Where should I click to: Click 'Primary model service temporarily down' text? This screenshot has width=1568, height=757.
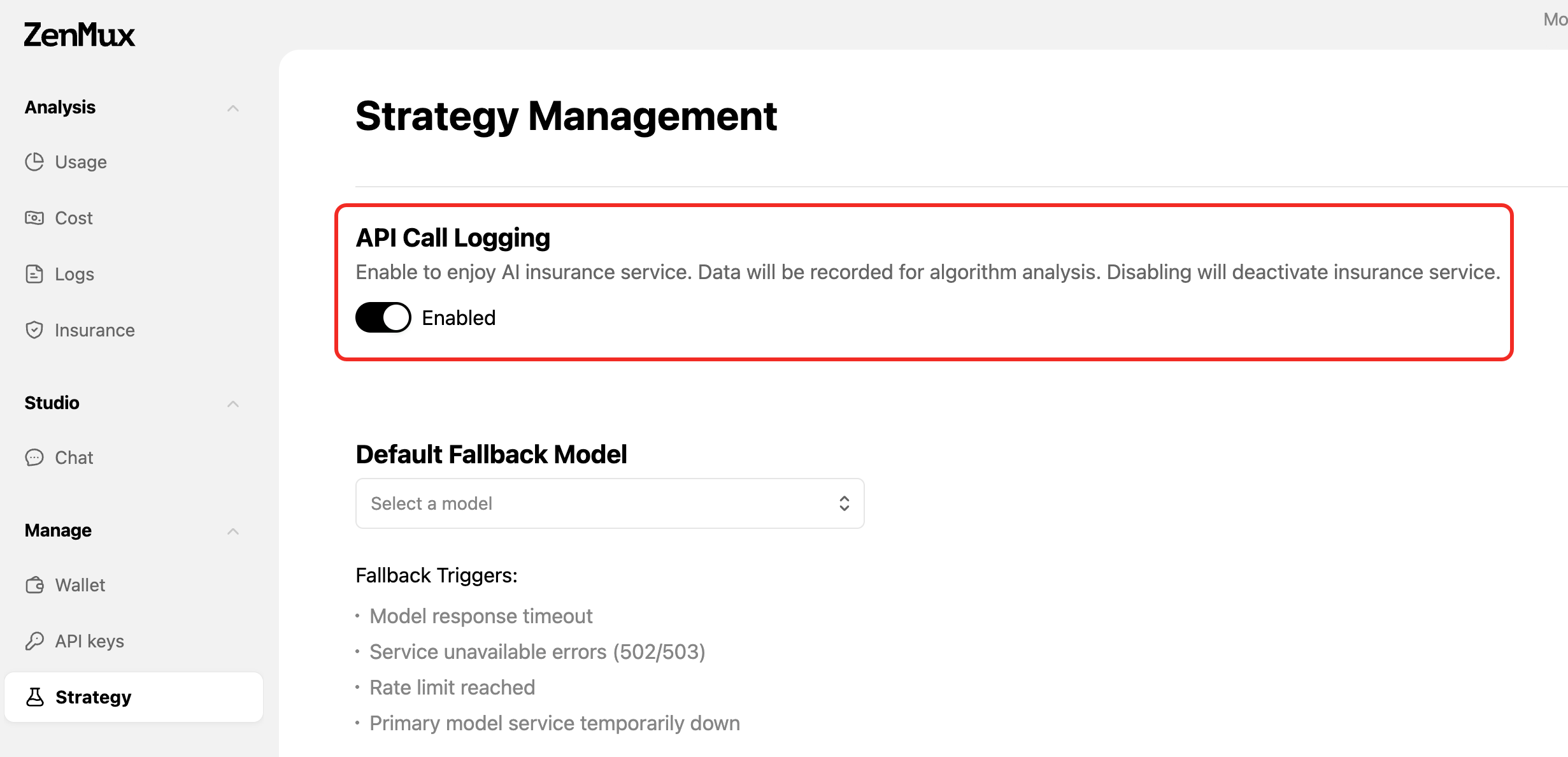coord(555,723)
